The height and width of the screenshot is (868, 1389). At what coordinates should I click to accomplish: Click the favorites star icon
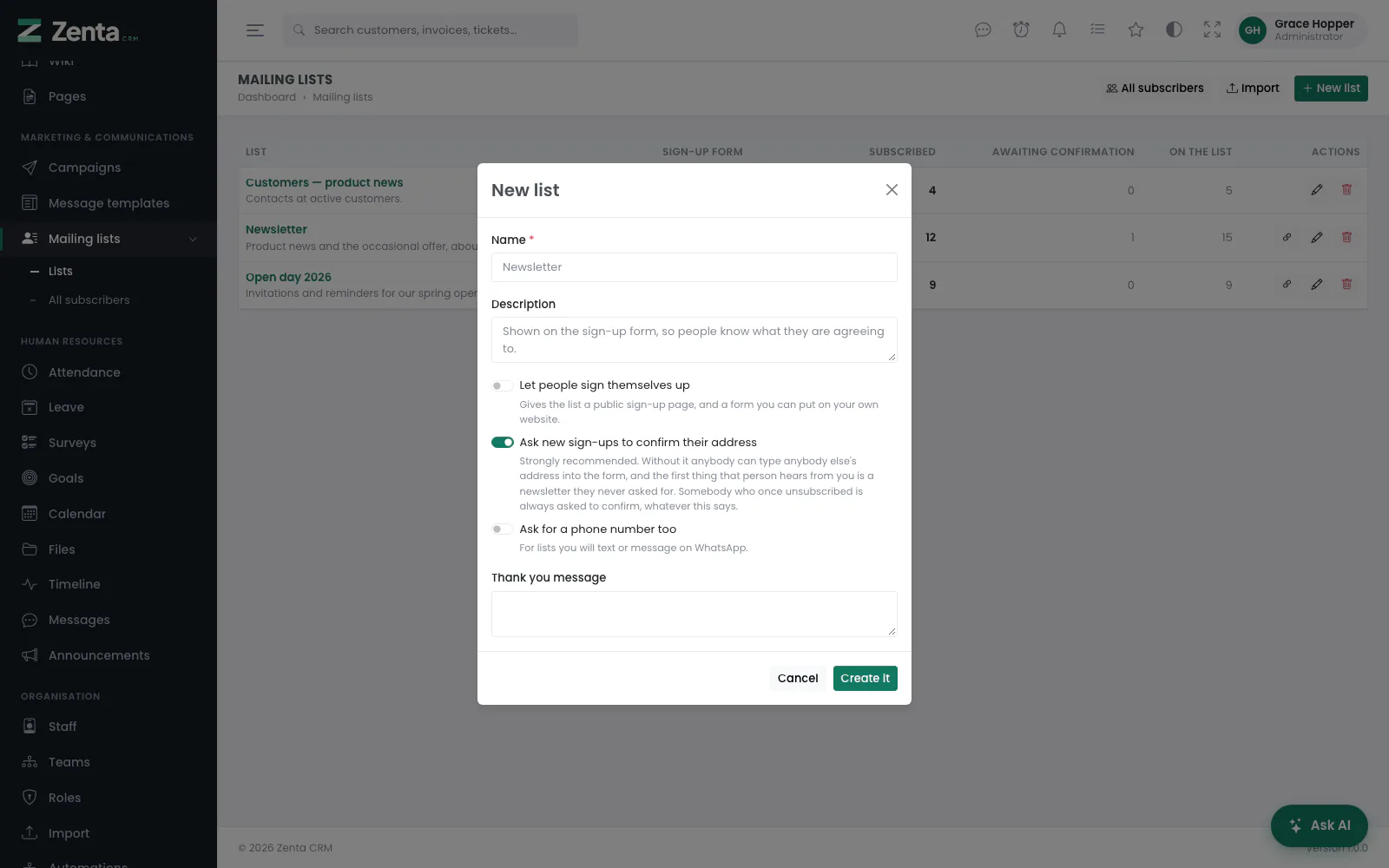point(1136,30)
